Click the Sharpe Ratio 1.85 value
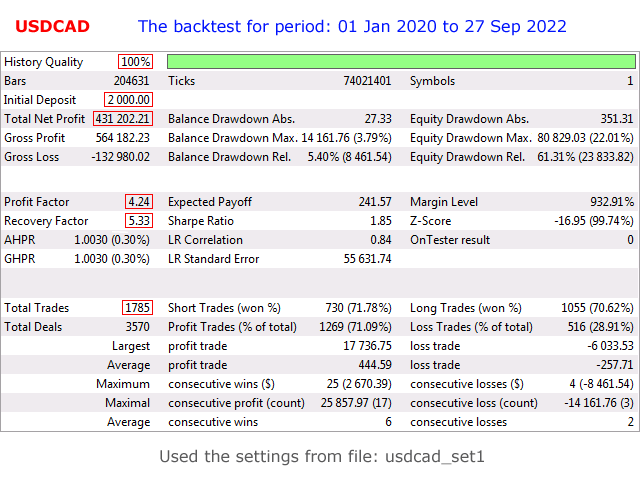640x480 pixels. [x=378, y=221]
